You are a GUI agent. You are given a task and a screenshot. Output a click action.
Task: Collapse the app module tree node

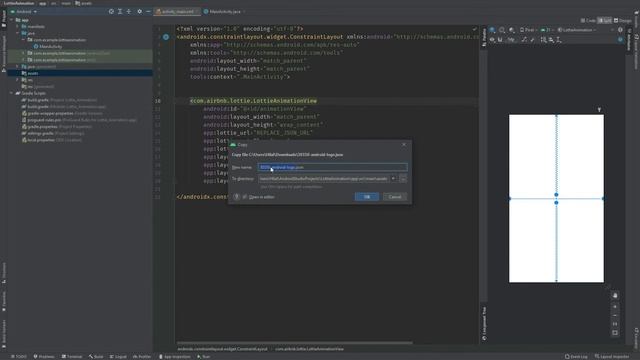pos(11,20)
